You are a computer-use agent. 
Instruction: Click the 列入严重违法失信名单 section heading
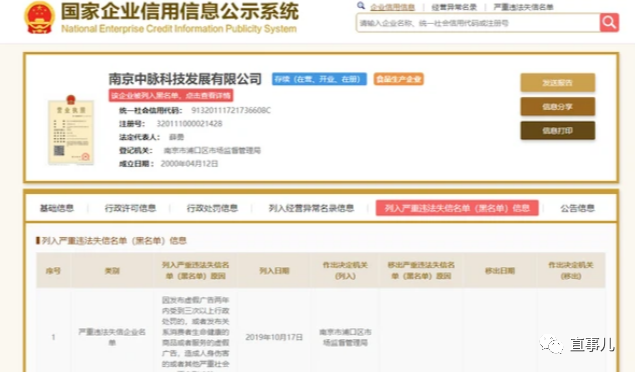pyautogui.click(x=114, y=241)
